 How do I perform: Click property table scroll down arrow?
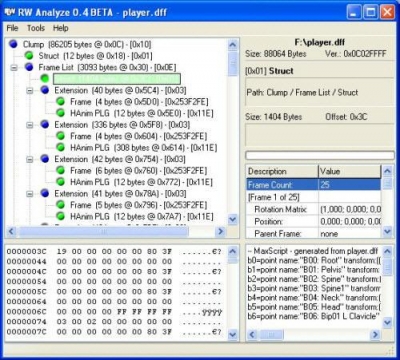tap(387, 231)
